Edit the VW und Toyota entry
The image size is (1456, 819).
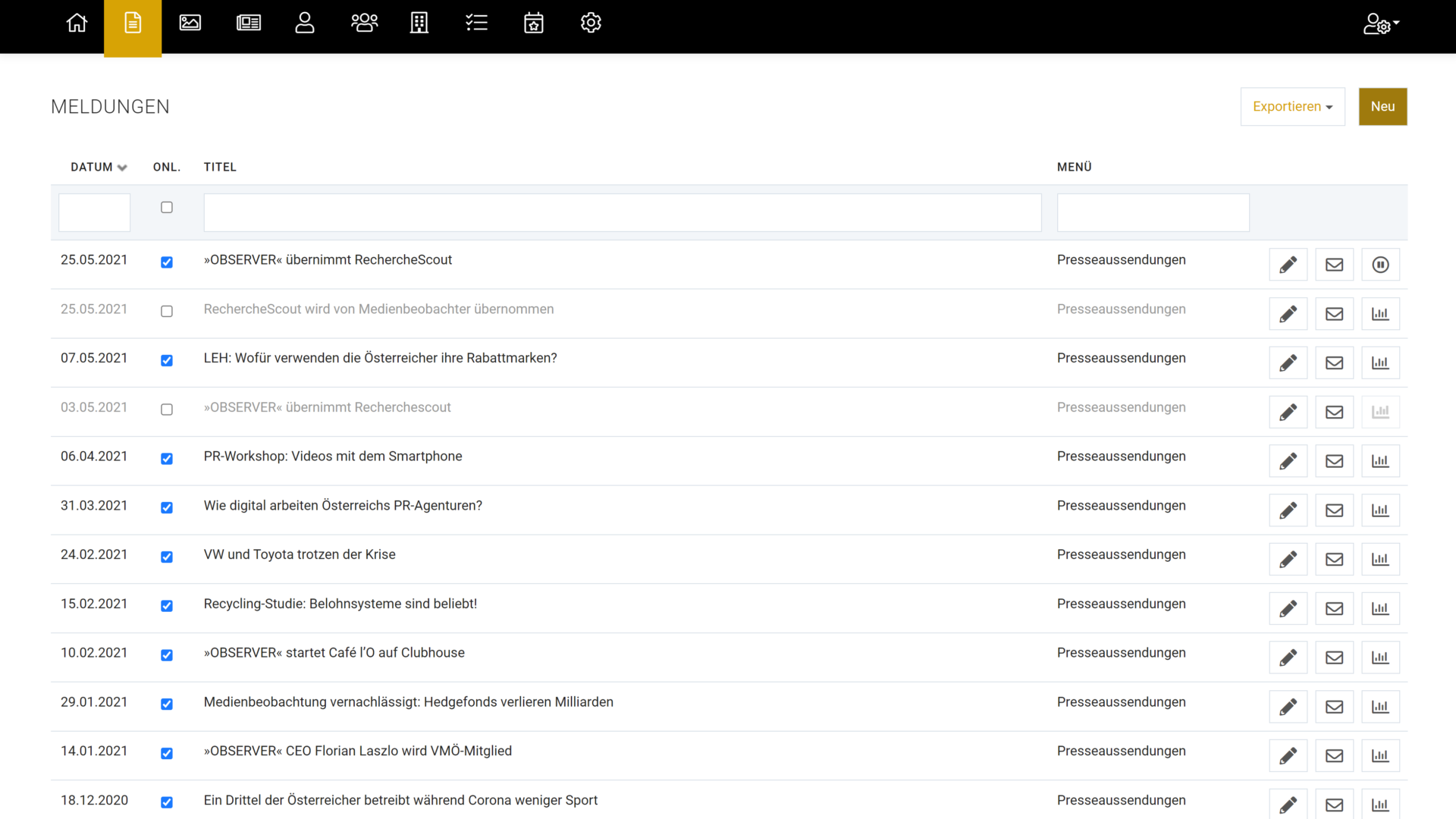pos(1288,560)
